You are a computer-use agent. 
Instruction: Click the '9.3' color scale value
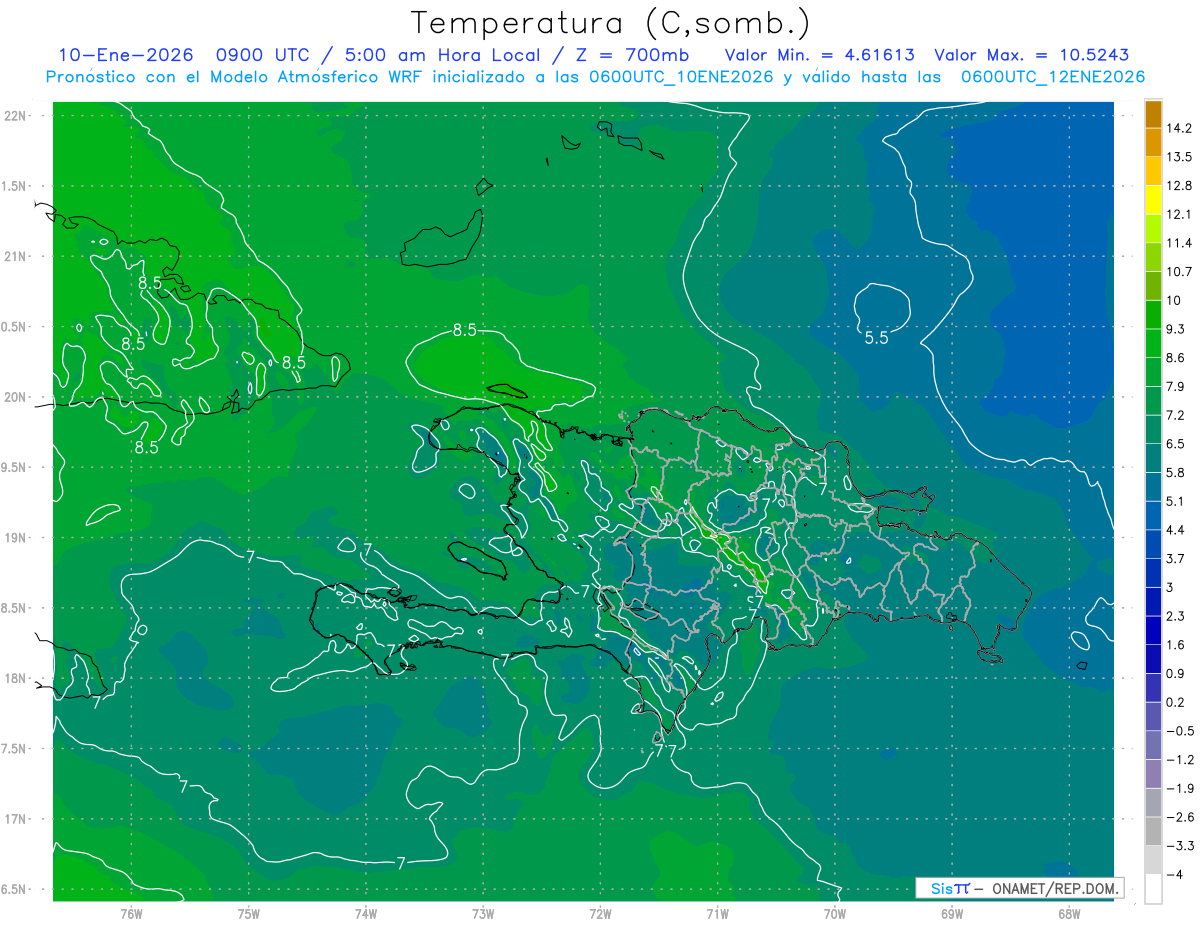tap(1175, 329)
